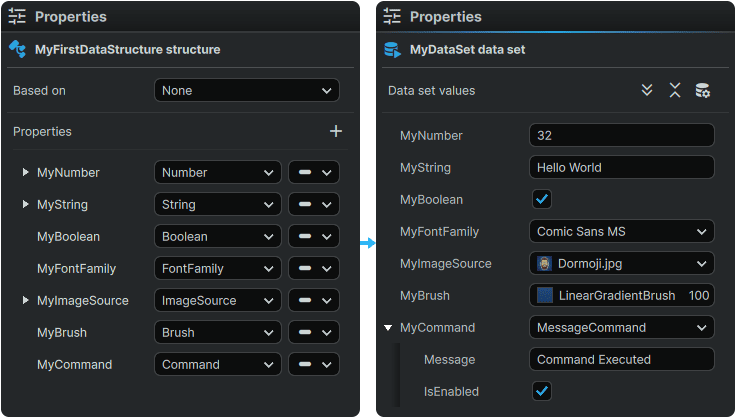Click the add property plus icon
Viewport: 736px width, 418px height.
pyautogui.click(x=336, y=131)
